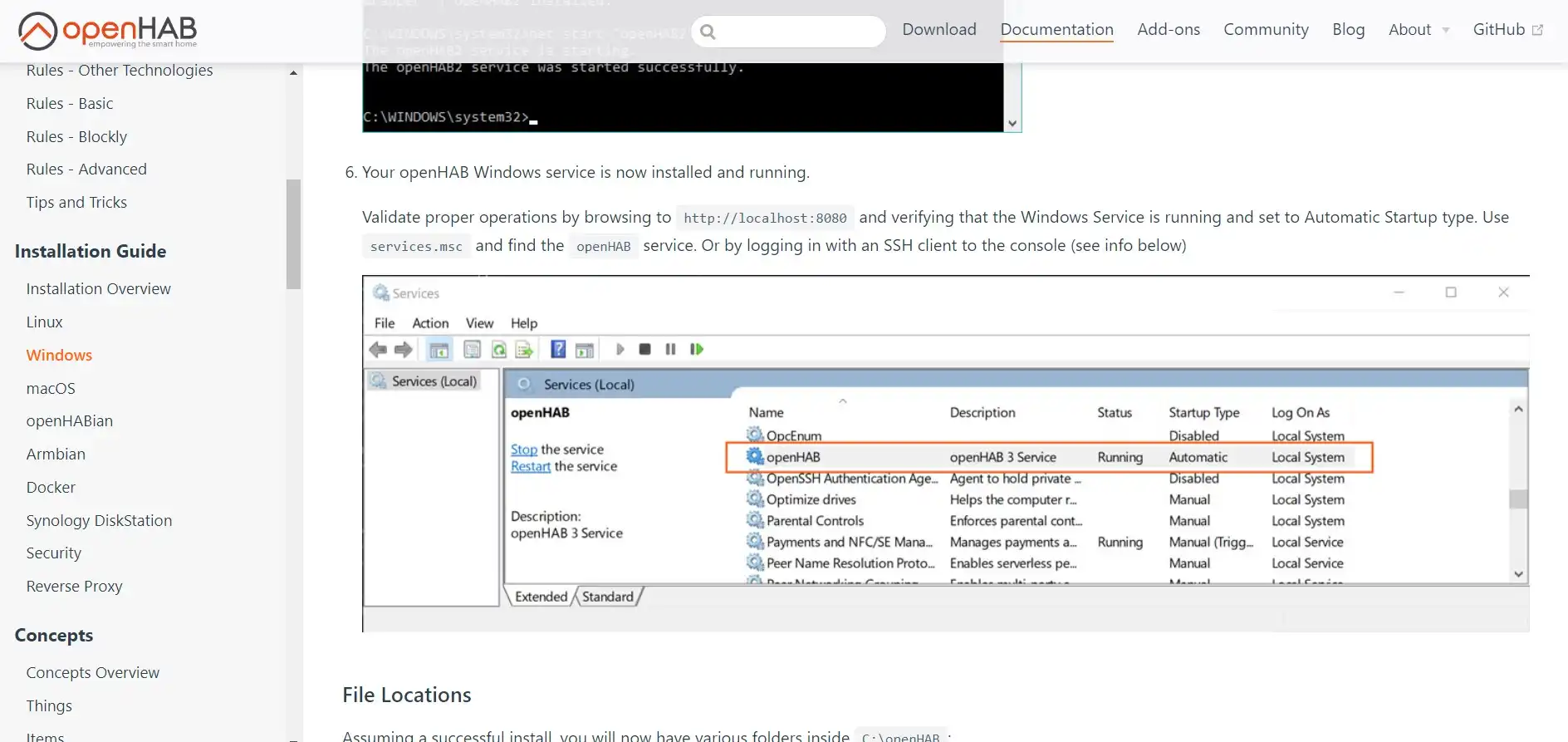Go to Add-ons in the header

click(x=1169, y=30)
